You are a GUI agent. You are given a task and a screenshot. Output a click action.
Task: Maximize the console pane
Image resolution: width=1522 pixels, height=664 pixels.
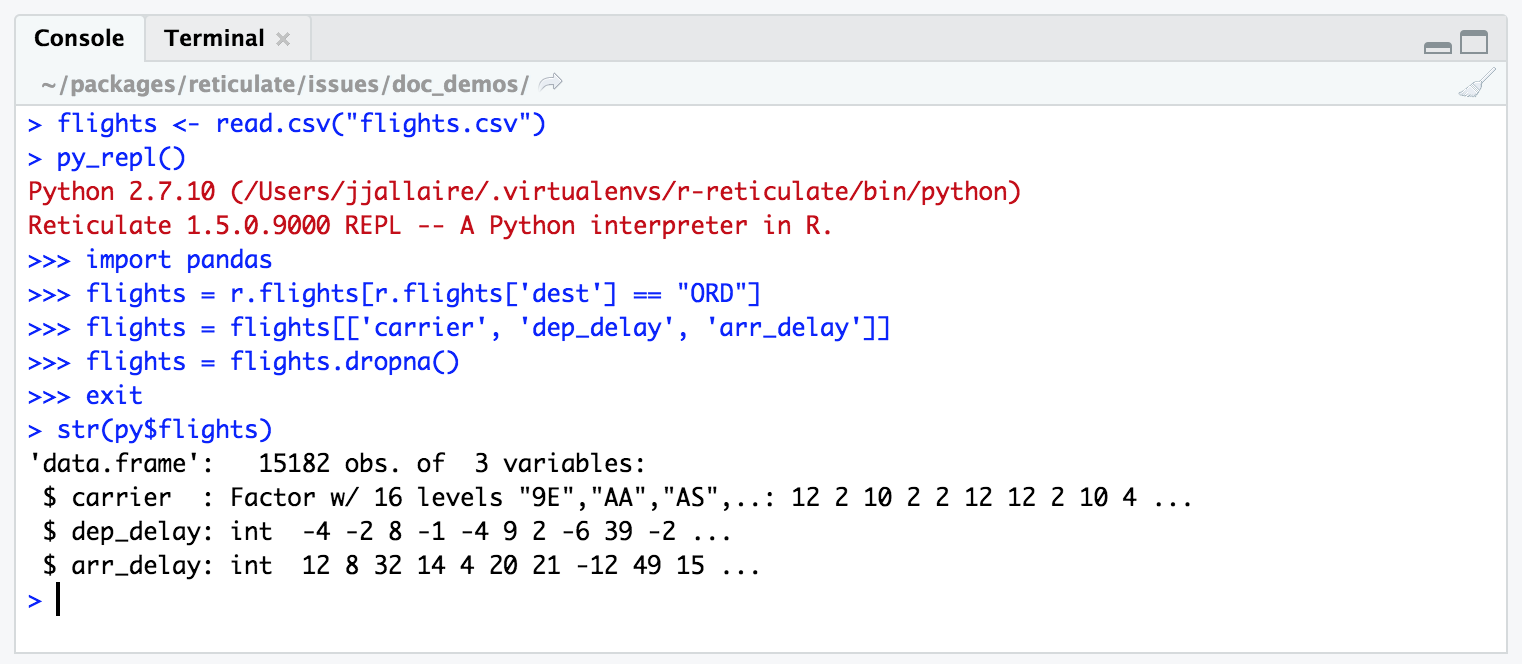pos(1474,43)
